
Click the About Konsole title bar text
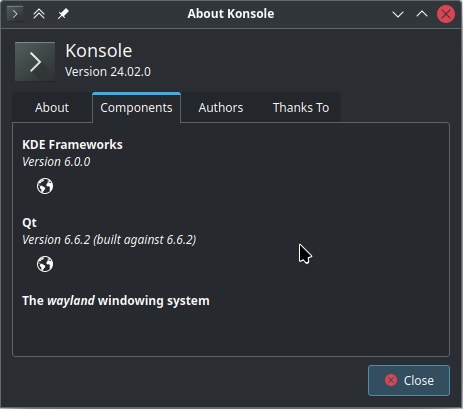click(x=231, y=14)
